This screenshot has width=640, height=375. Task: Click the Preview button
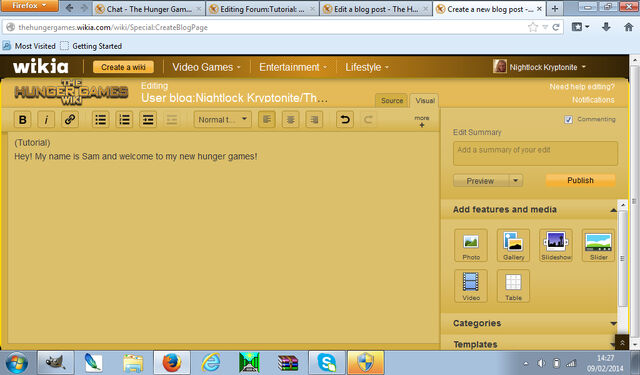[x=481, y=180]
